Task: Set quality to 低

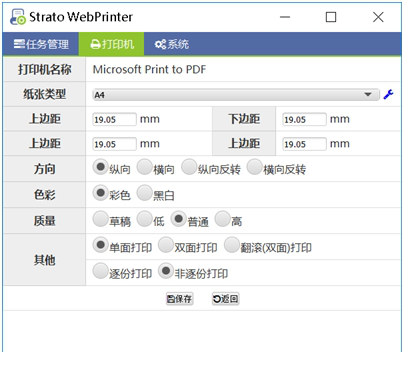Action: [144, 219]
